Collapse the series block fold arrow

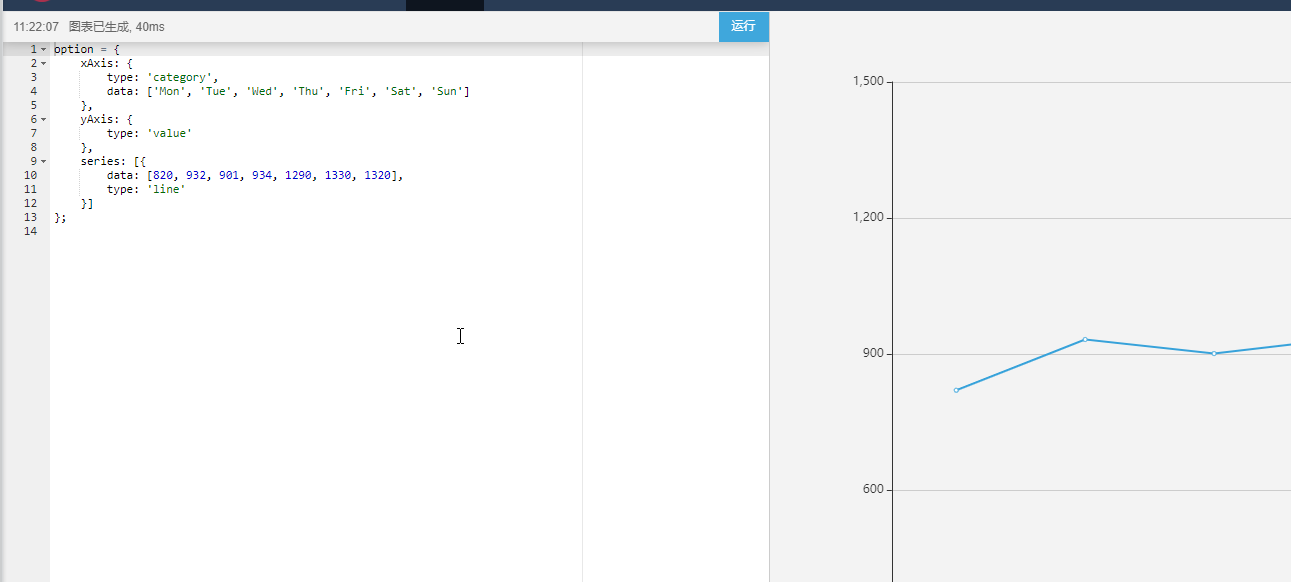[44, 161]
